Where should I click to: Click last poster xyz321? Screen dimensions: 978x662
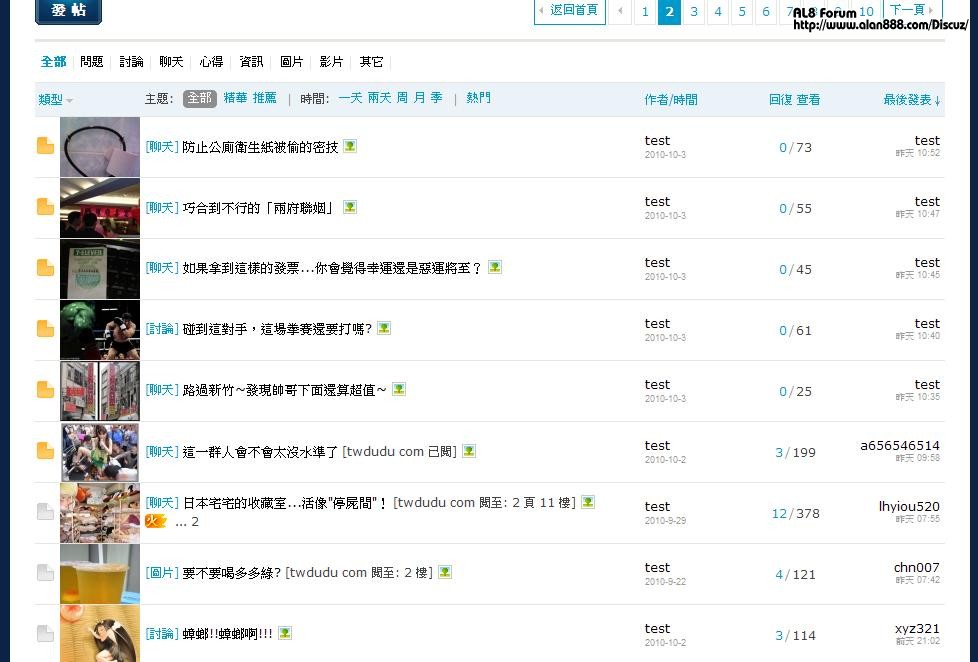917,628
